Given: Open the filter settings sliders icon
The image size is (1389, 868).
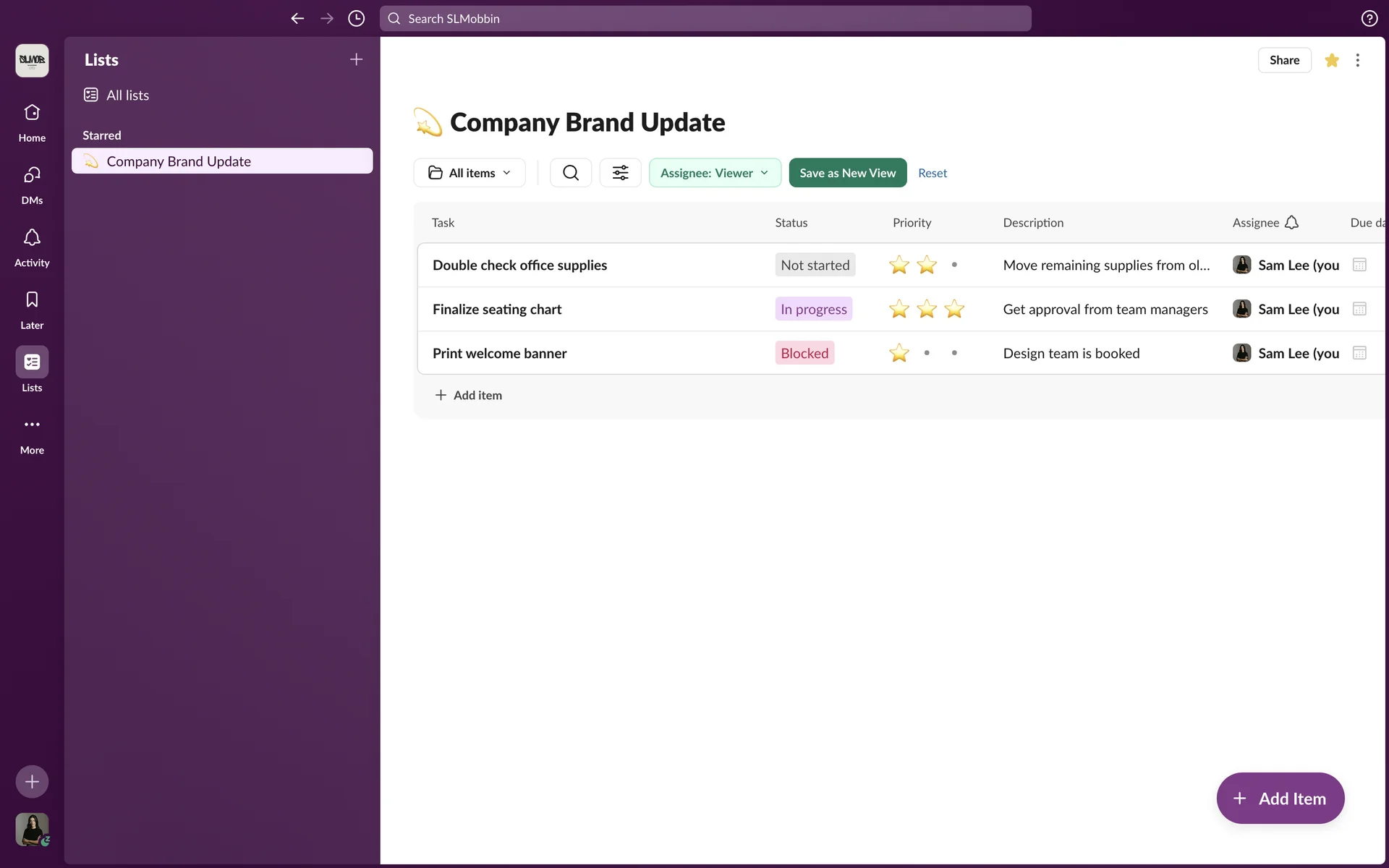Looking at the screenshot, I should point(620,173).
